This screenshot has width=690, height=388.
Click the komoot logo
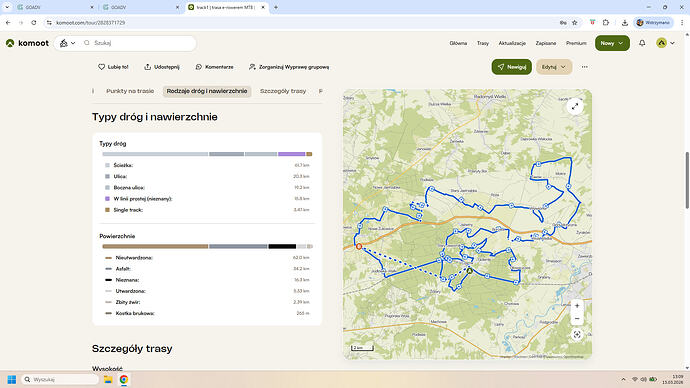click(27, 43)
